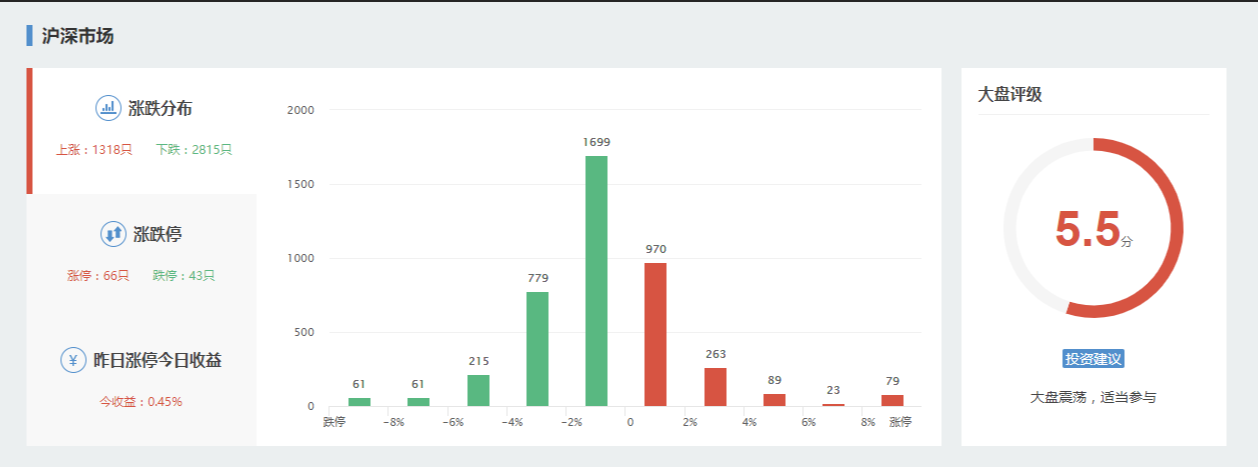Click the red bar labeled 263
The width and height of the screenshot is (1259, 467).
pos(715,387)
